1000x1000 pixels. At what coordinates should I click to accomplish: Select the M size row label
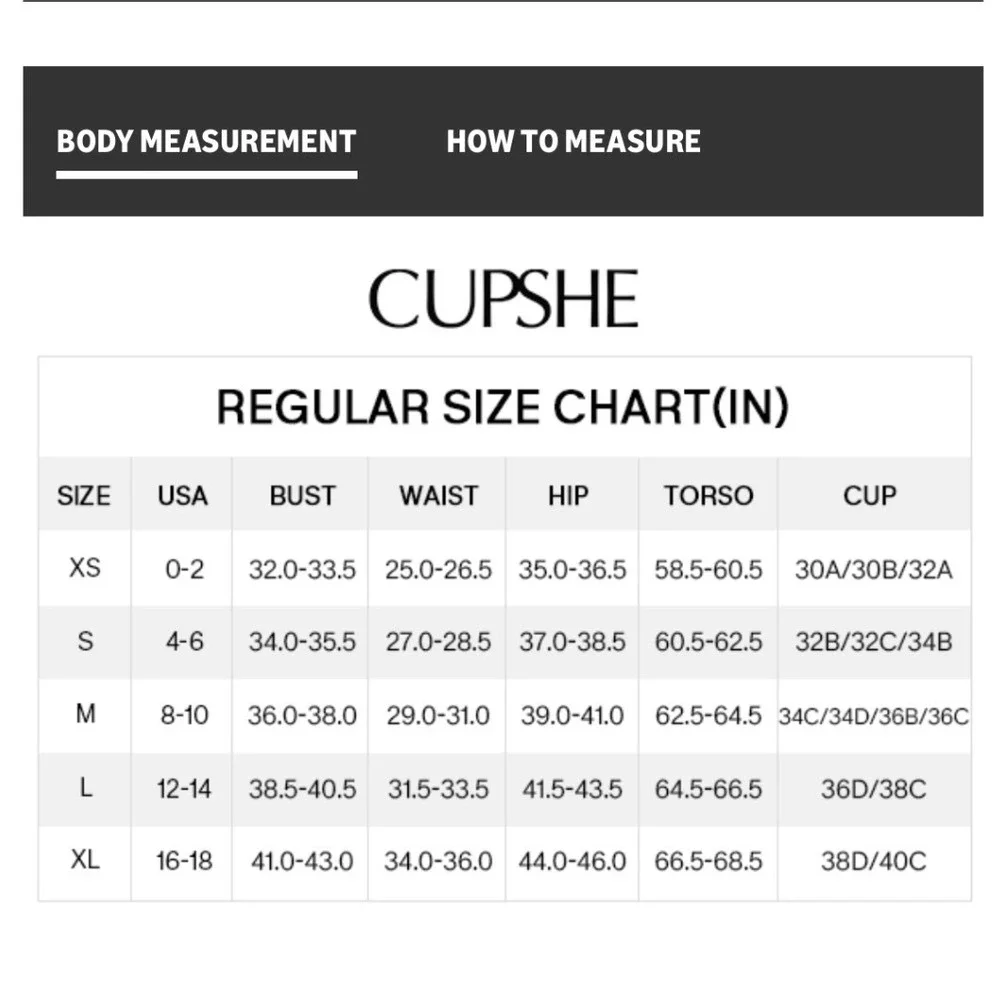click(85, 715)
